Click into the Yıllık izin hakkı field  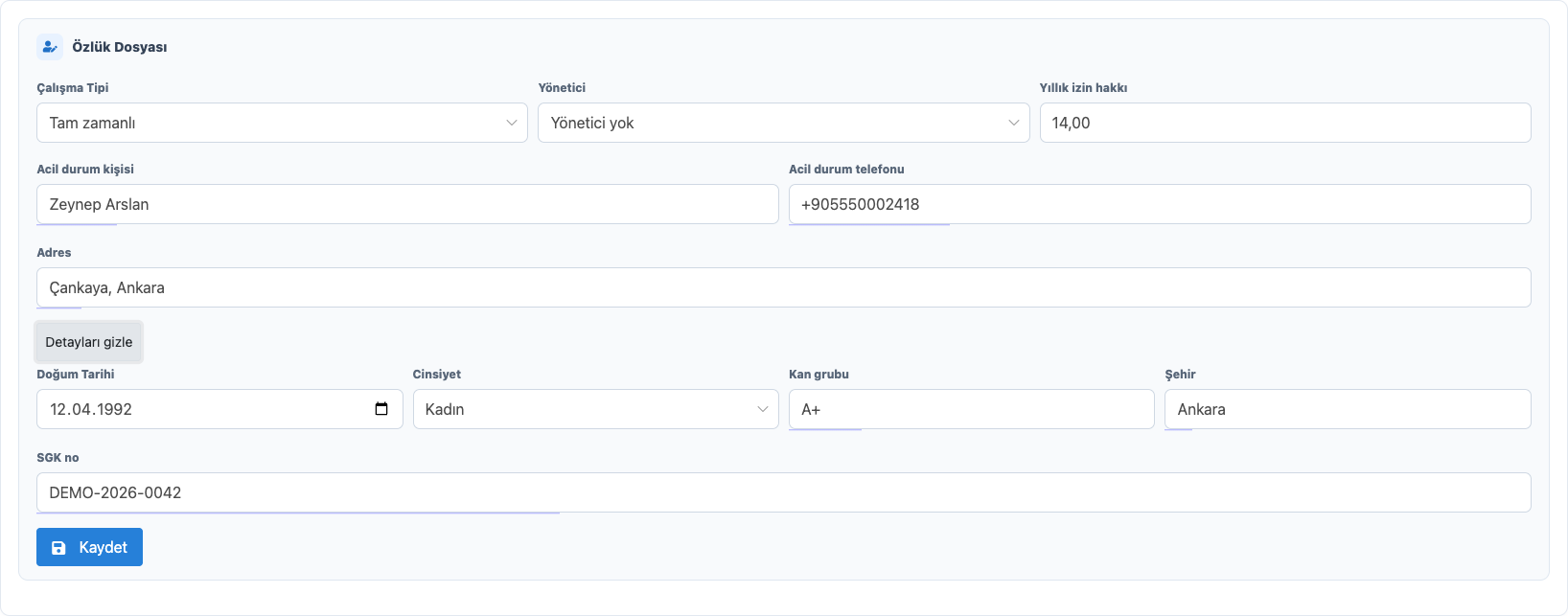(x=1285, y=123)
